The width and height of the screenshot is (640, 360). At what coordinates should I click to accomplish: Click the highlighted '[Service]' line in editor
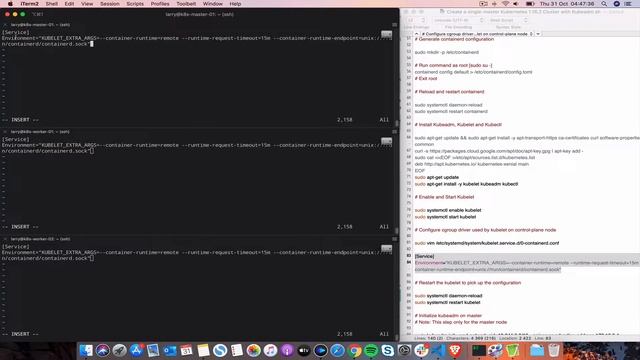point(424,256)
